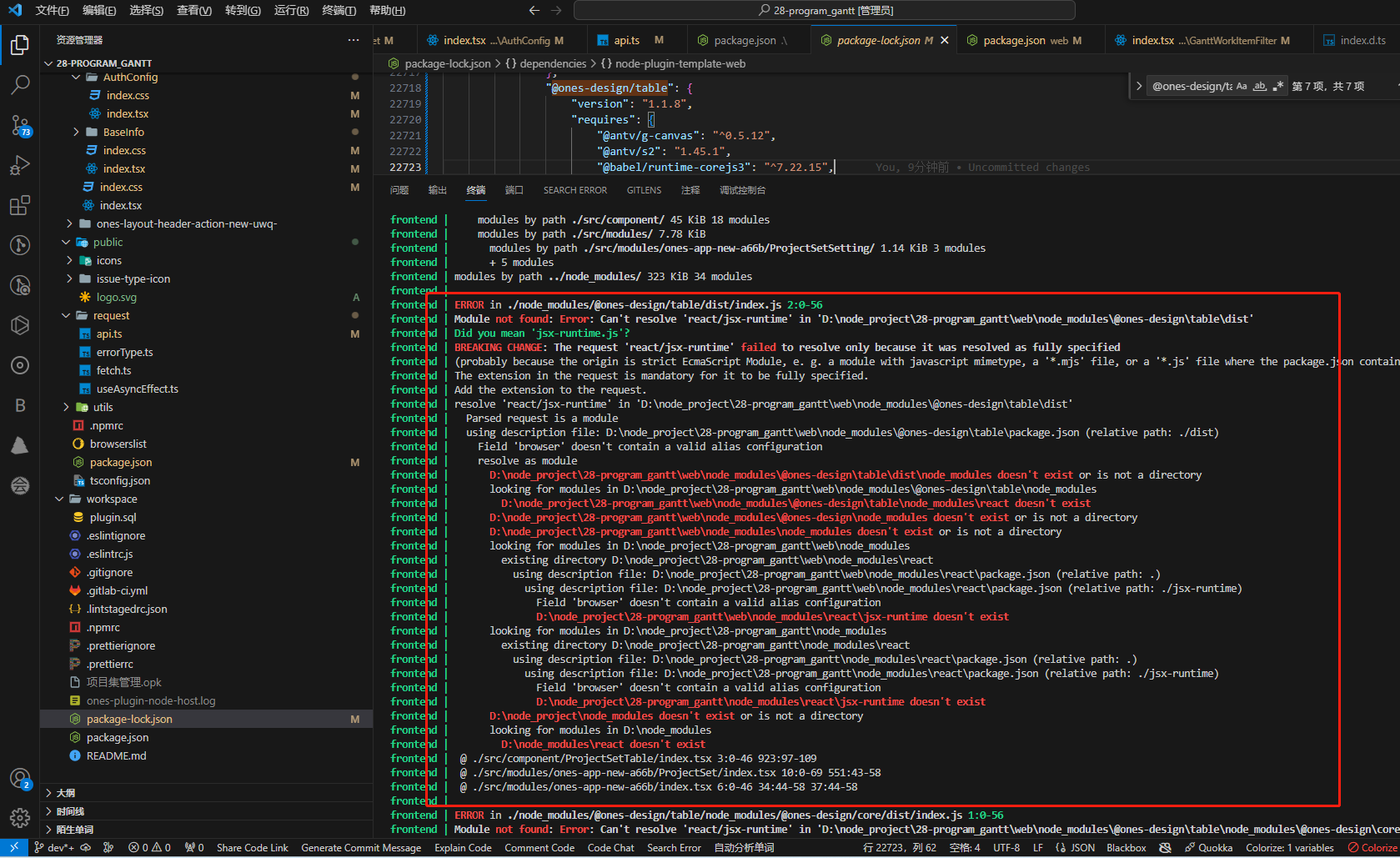
Task: Open the Explorer view in activity bar
Action: pyautogui.click(x=20, y=45)
